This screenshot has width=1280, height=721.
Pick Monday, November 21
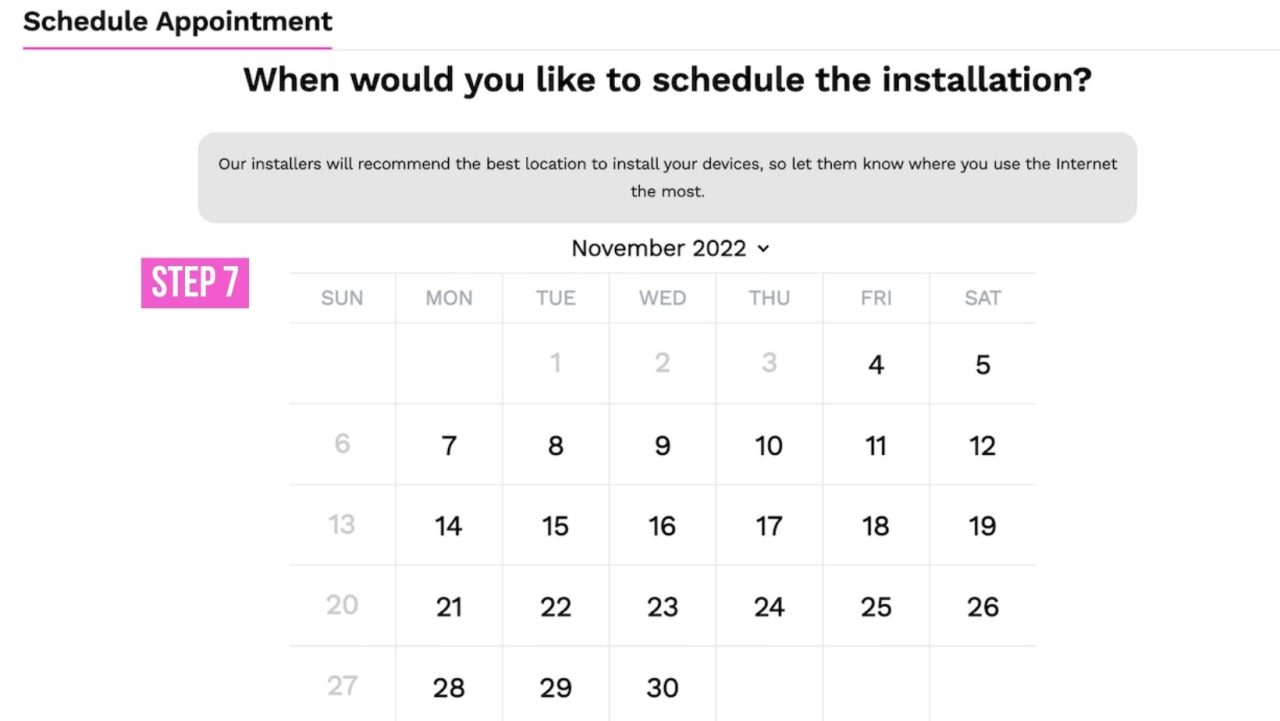point(449,607)
